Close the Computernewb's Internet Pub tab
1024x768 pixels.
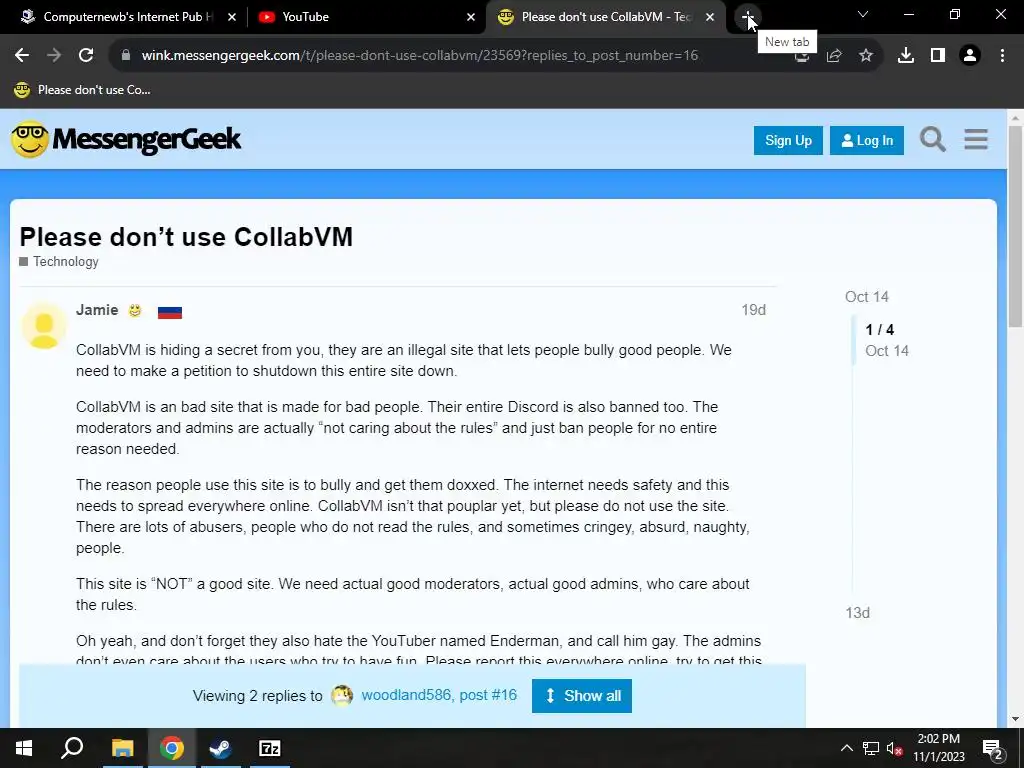click(232, 17)
